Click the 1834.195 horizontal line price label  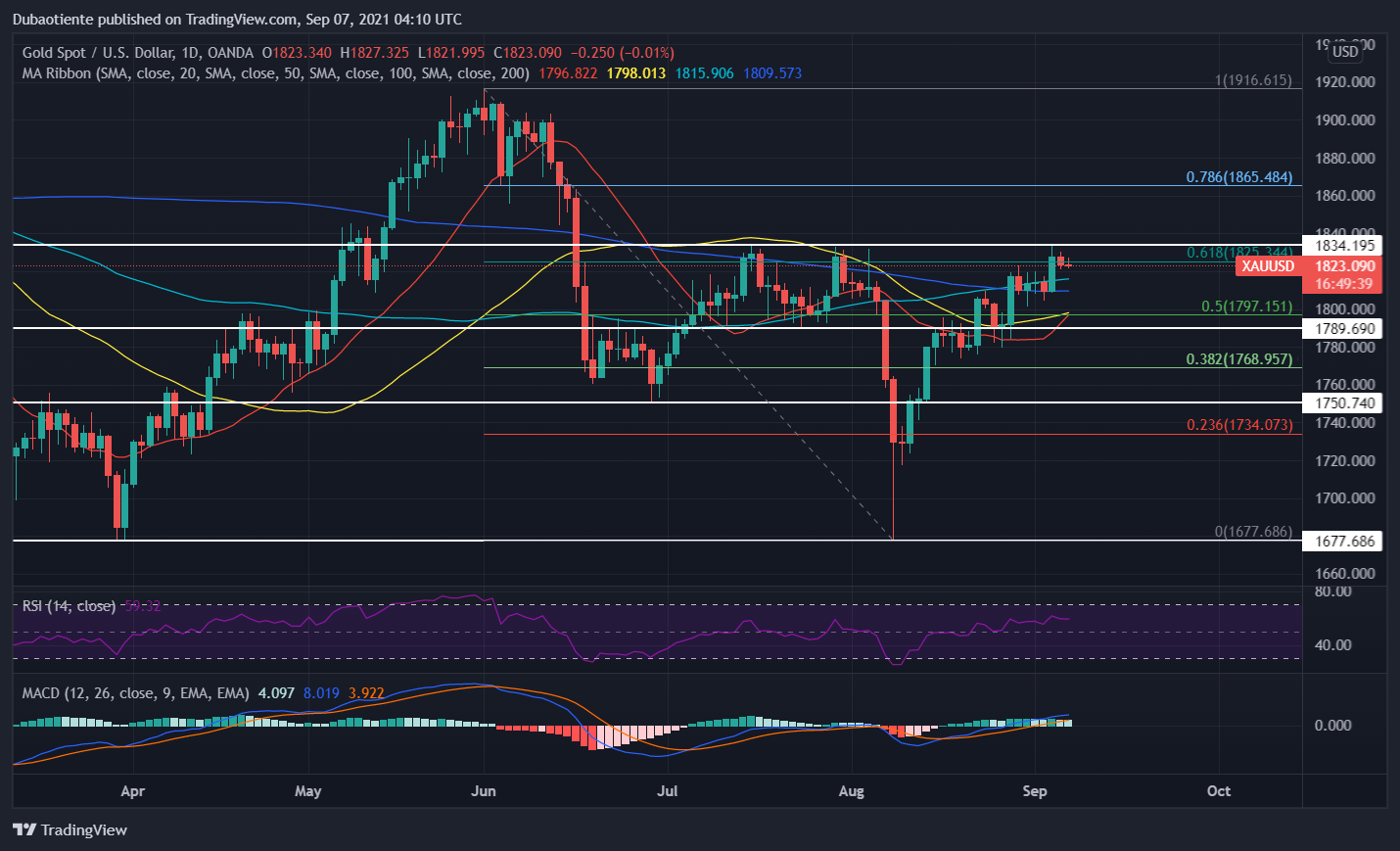[1344, 246]
